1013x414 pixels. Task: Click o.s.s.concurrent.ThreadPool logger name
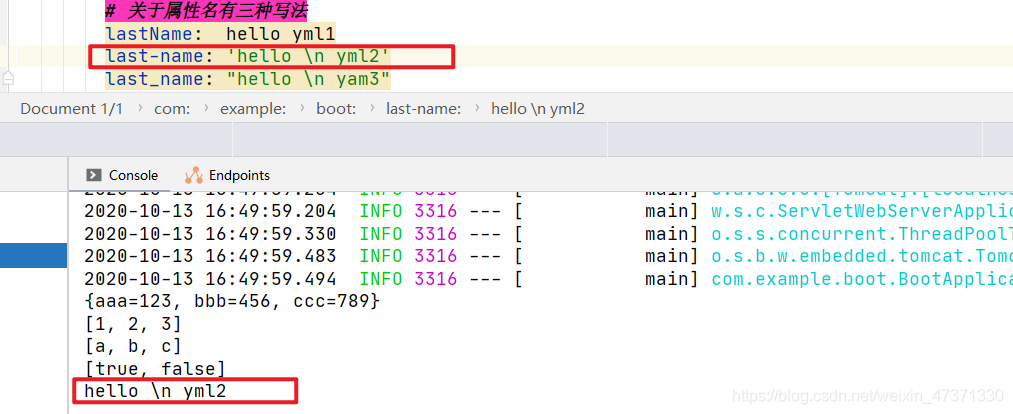862,234
